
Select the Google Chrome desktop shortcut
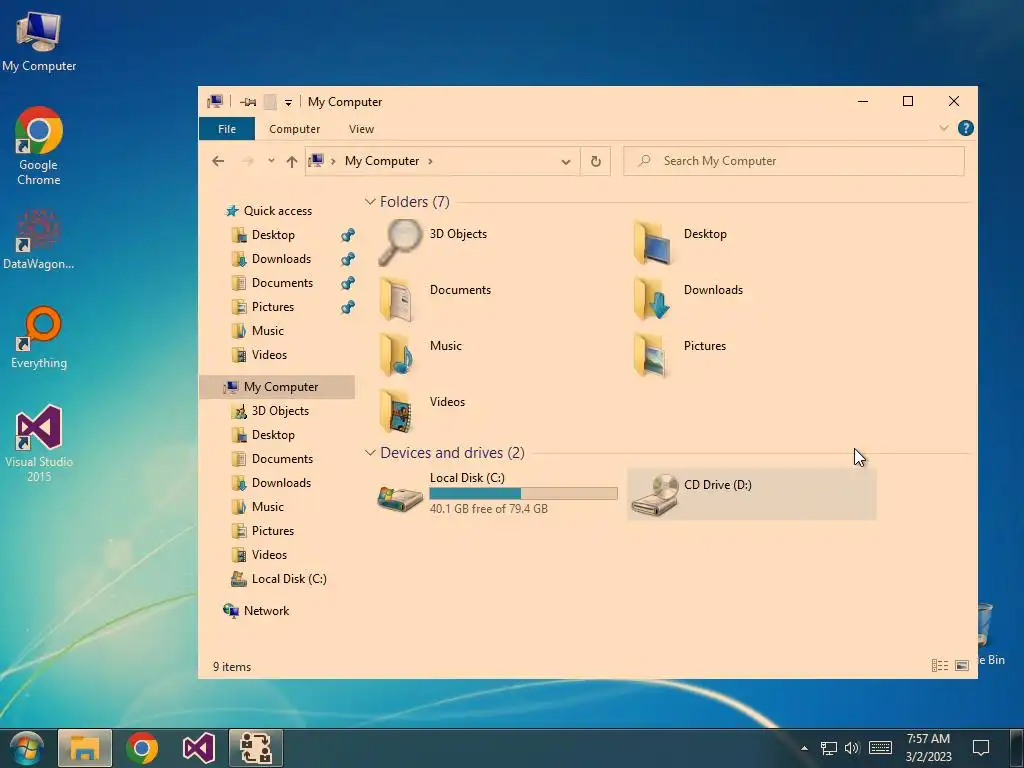click(x=39, y=146)
